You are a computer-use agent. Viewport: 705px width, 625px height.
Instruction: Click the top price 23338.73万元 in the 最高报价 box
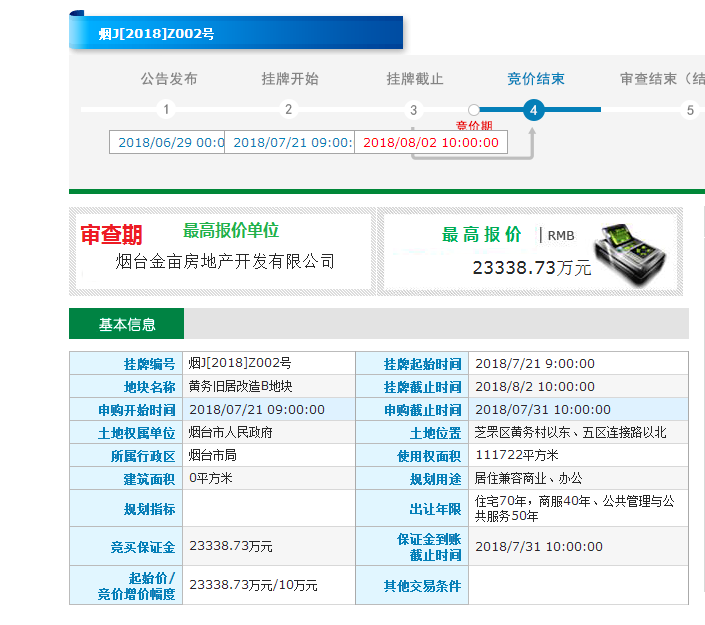point(531,268)
